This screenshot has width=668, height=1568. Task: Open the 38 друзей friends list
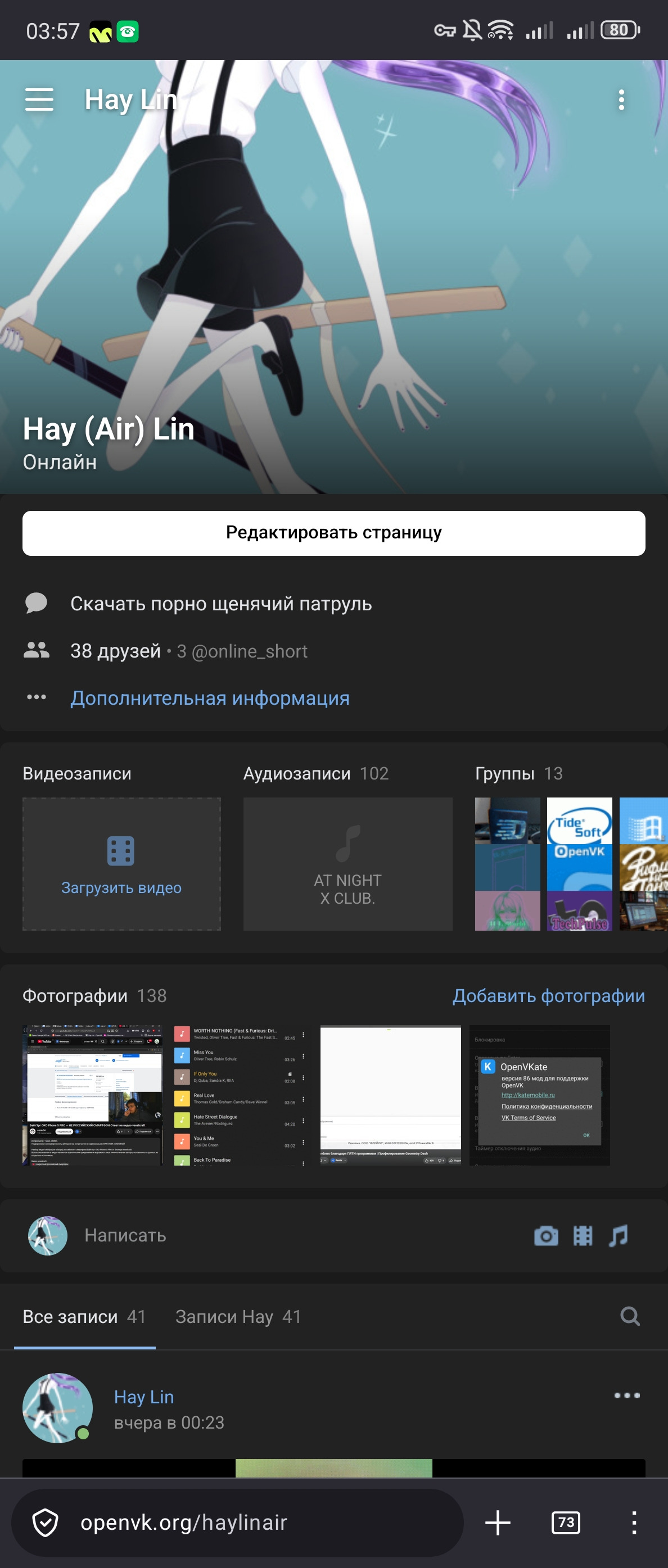point(116,651)
